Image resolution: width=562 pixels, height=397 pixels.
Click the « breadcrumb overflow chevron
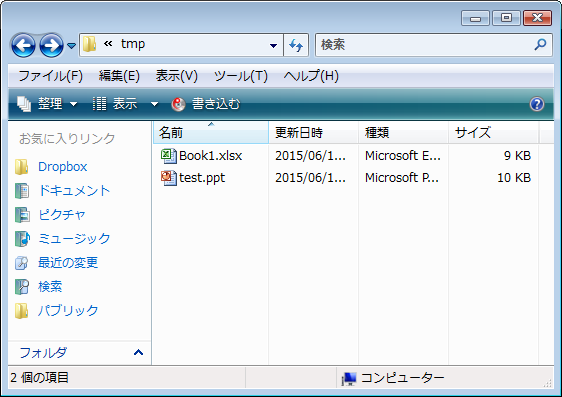pyautogui.click(x=108, y=44)
